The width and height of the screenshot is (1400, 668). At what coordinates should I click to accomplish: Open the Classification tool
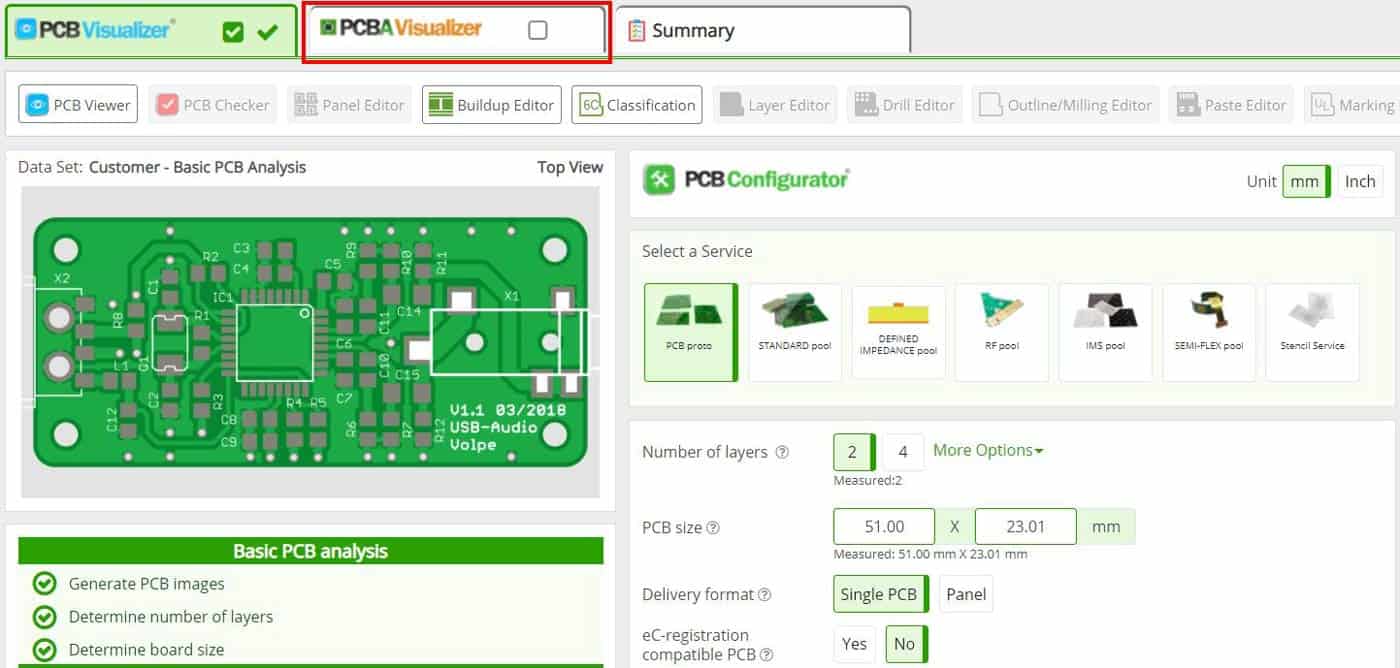[637, 105]
